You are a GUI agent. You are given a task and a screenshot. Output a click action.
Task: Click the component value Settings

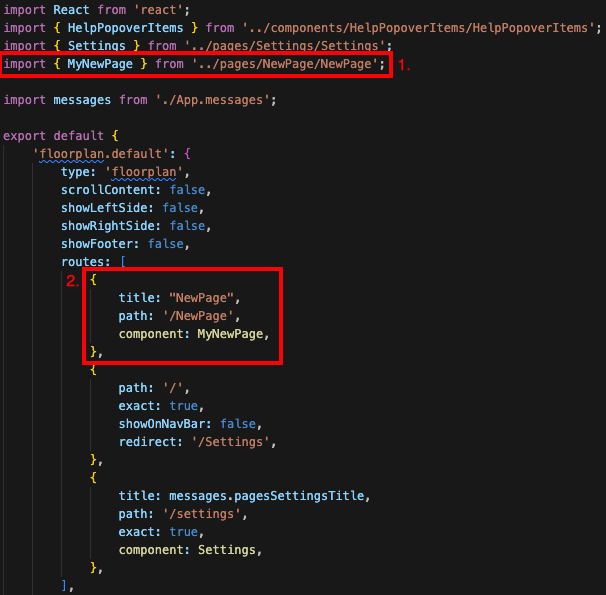[x=227, y=550]
